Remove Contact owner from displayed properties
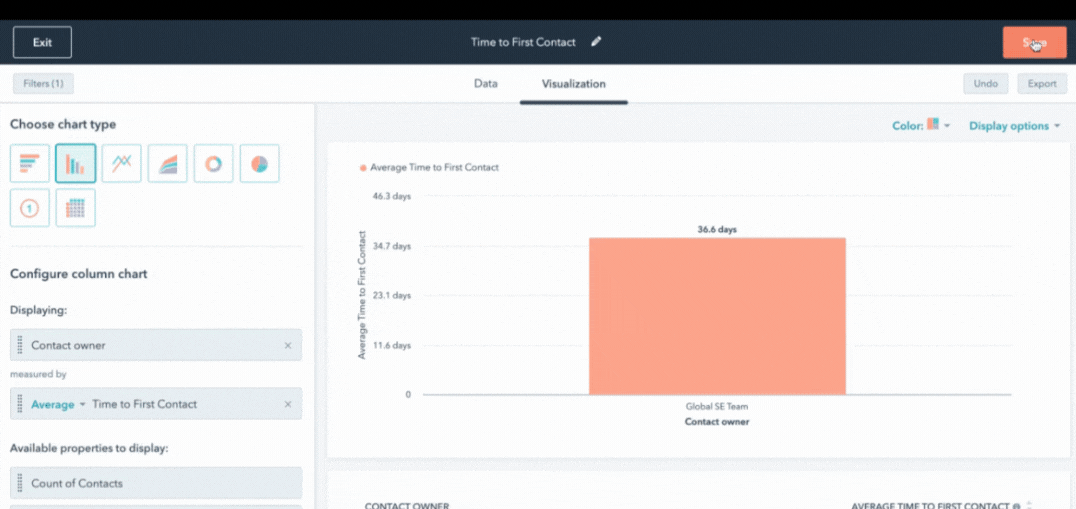The image size is (1076, 509). (288, 346)
